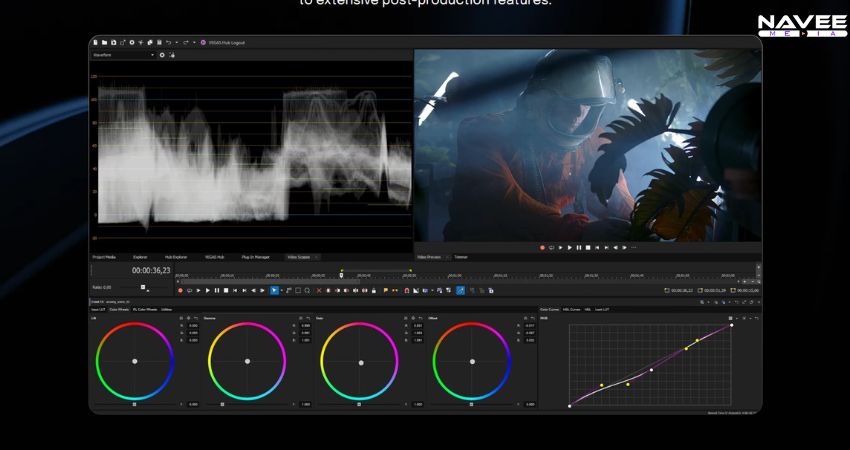The image size is (850, 450).
Task: Click the Offset Y value field
Action: [530, 404]
